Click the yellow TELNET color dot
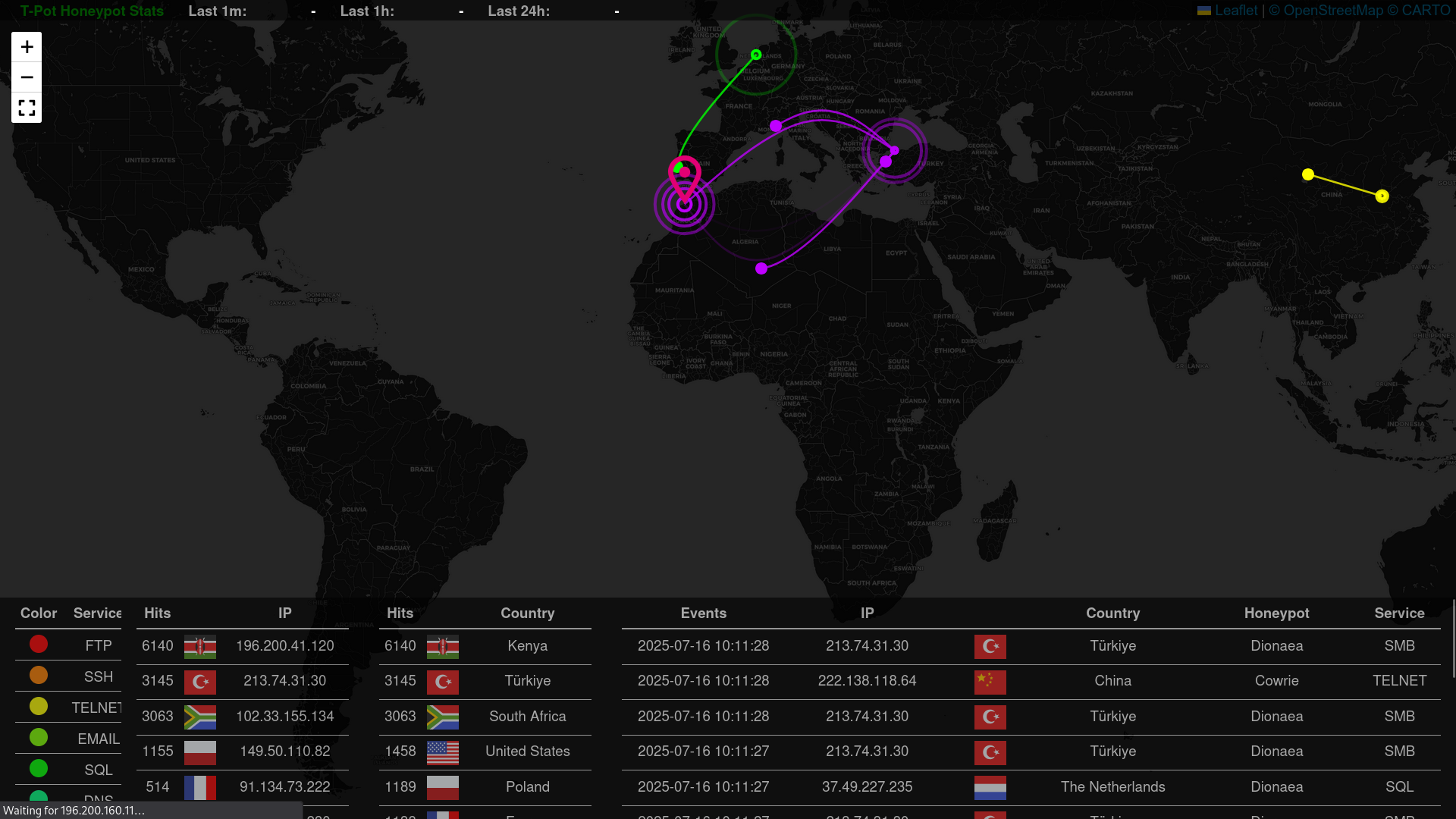The height and width of the screenshot is (819, 1456). click(x=39, y=706)
